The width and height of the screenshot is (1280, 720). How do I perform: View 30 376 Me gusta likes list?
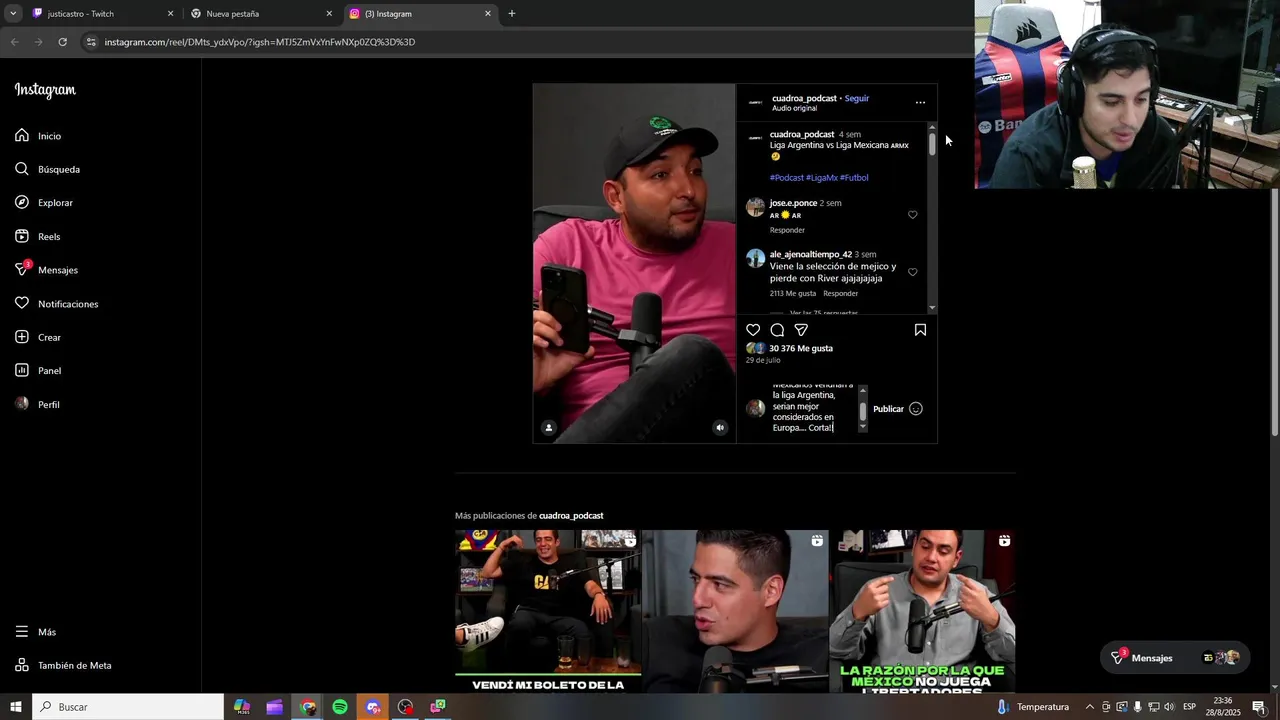click(x=801, y=348)
